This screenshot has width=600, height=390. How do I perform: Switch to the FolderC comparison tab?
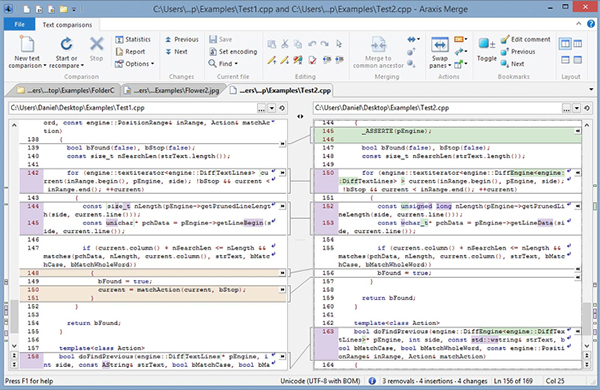point(65,90)
